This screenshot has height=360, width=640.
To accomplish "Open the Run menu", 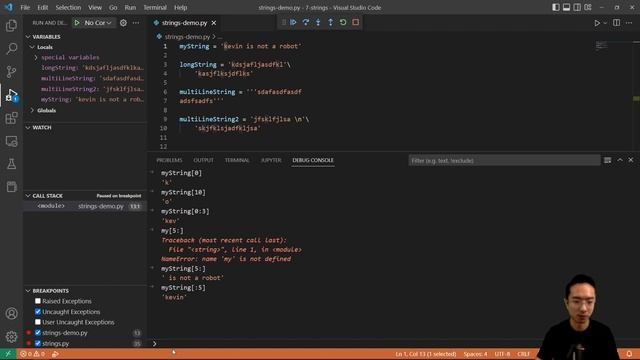I will tap(130, 7).
